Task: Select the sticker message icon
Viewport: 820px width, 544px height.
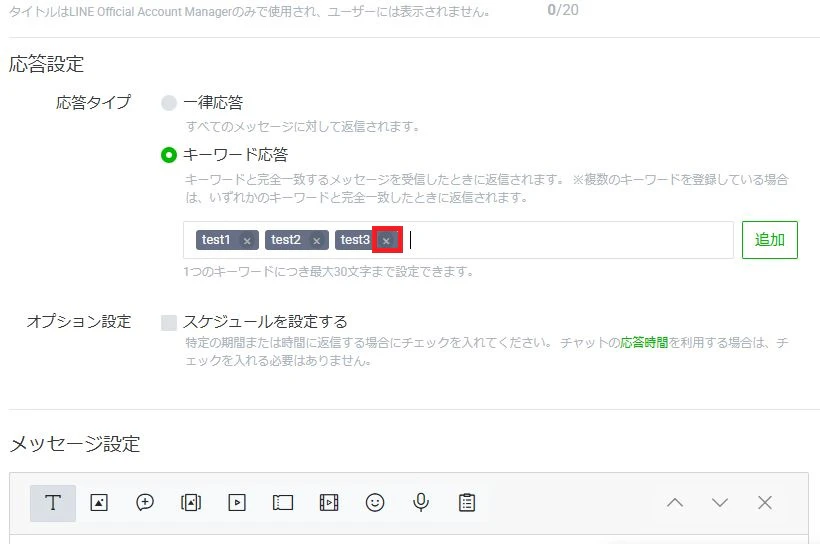Action: [x=145, y=503]
